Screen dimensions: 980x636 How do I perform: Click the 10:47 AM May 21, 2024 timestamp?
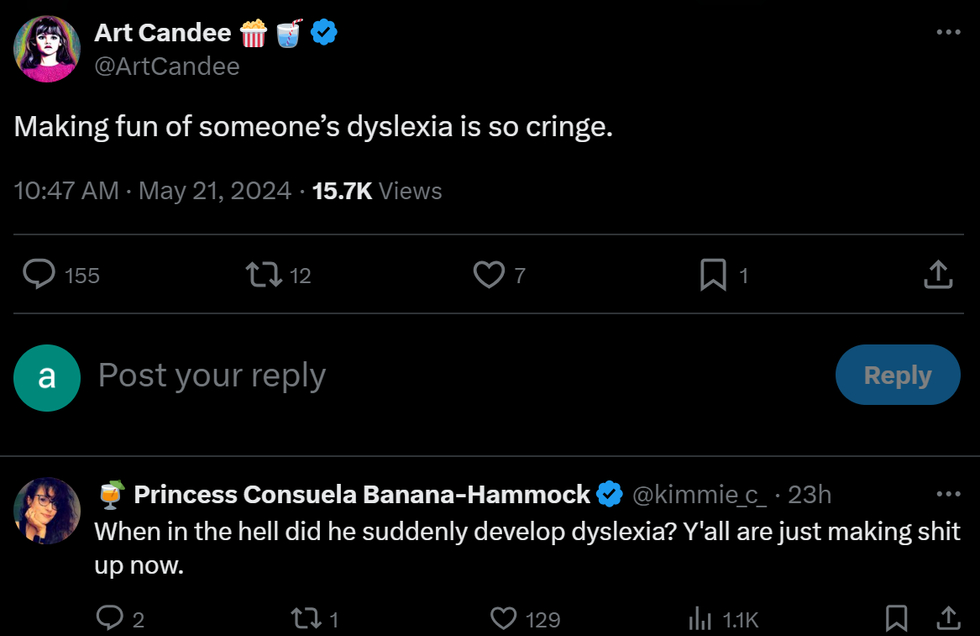click(x=152, y=191)
